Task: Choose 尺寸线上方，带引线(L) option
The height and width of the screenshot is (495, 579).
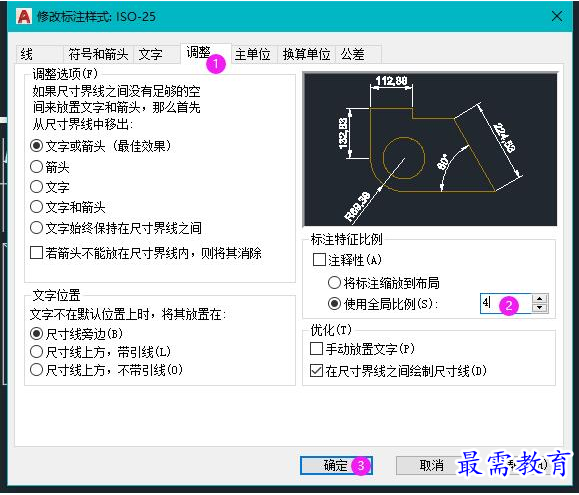Action: [100, 351]
